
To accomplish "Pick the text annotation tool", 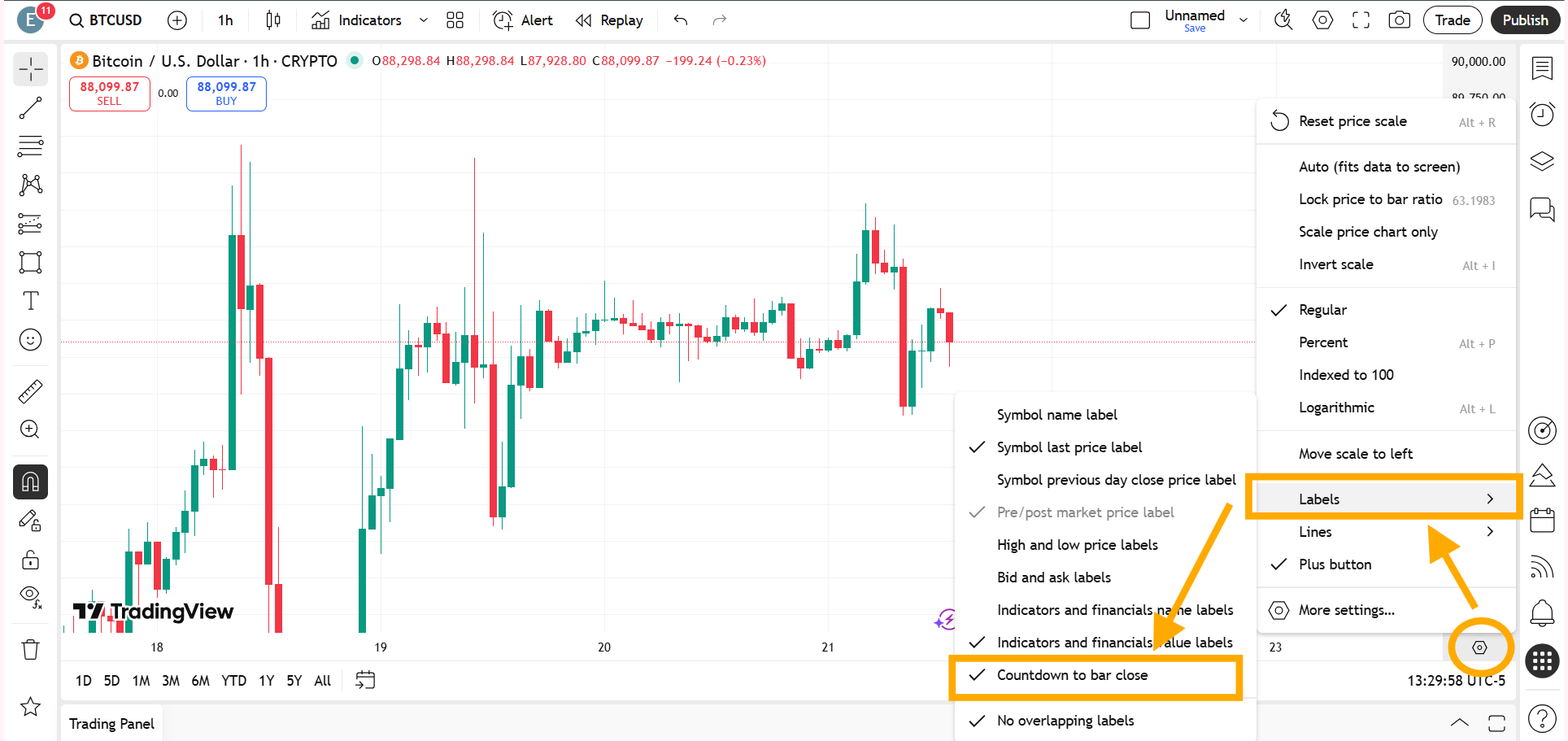I will tap(30, 300).
